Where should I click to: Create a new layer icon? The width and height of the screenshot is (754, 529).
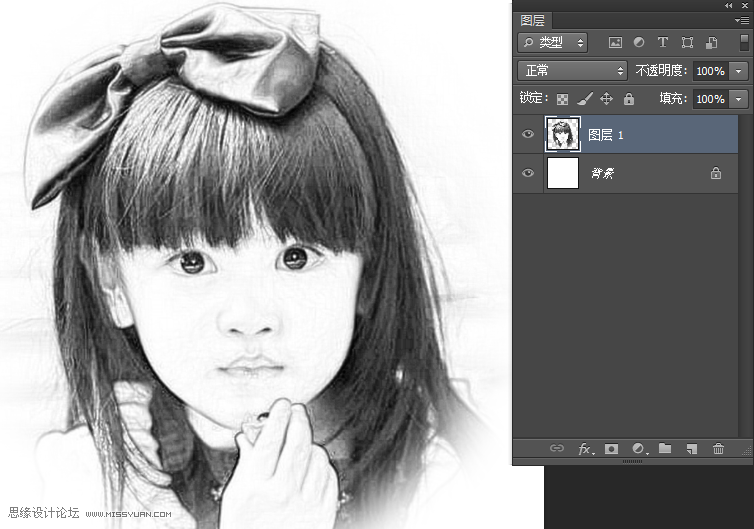point(691,449)
